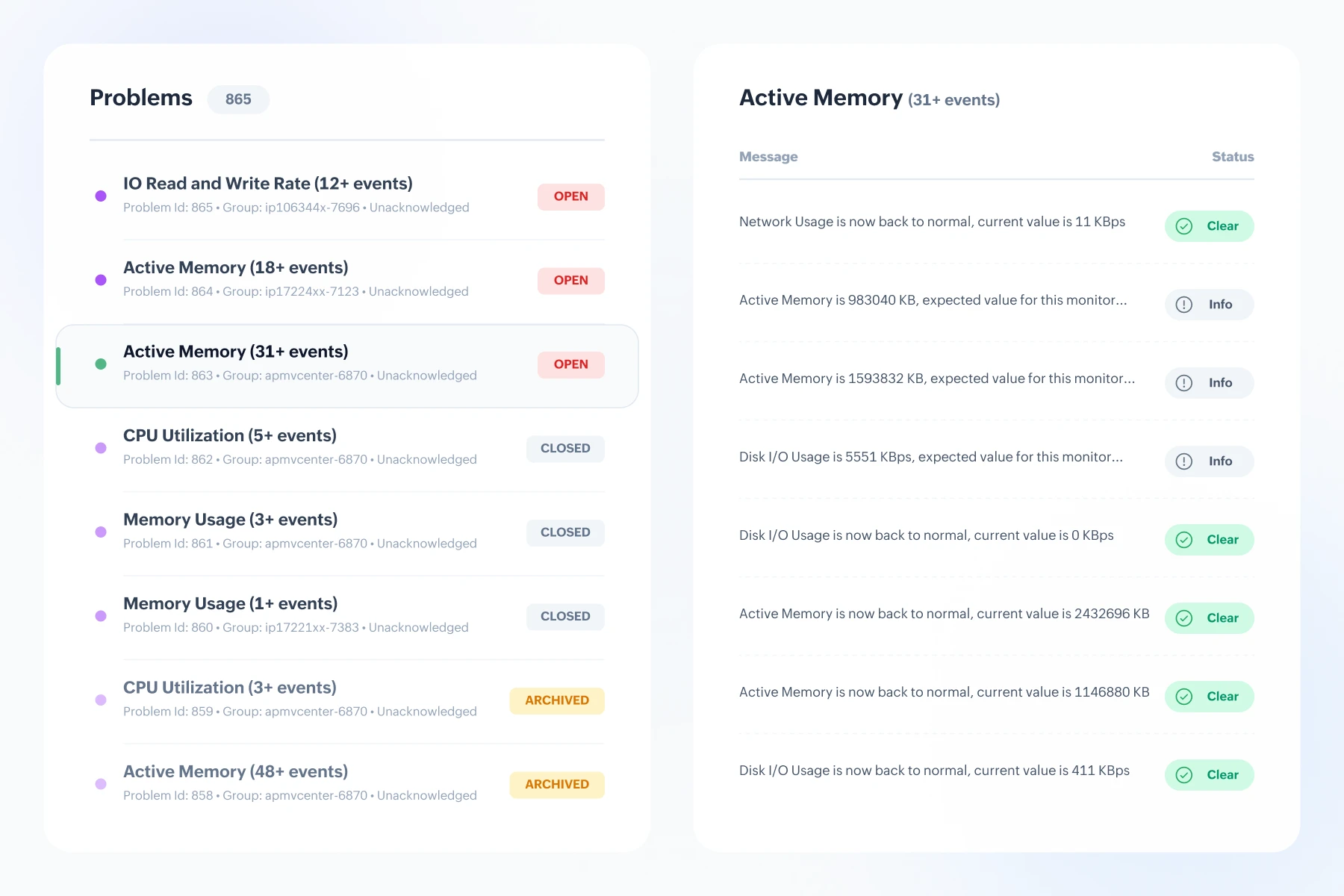Viewport: 1344px width, 896px height.
Task: Click the dot beside Active Memory (48+ events)
Action: 101,784
